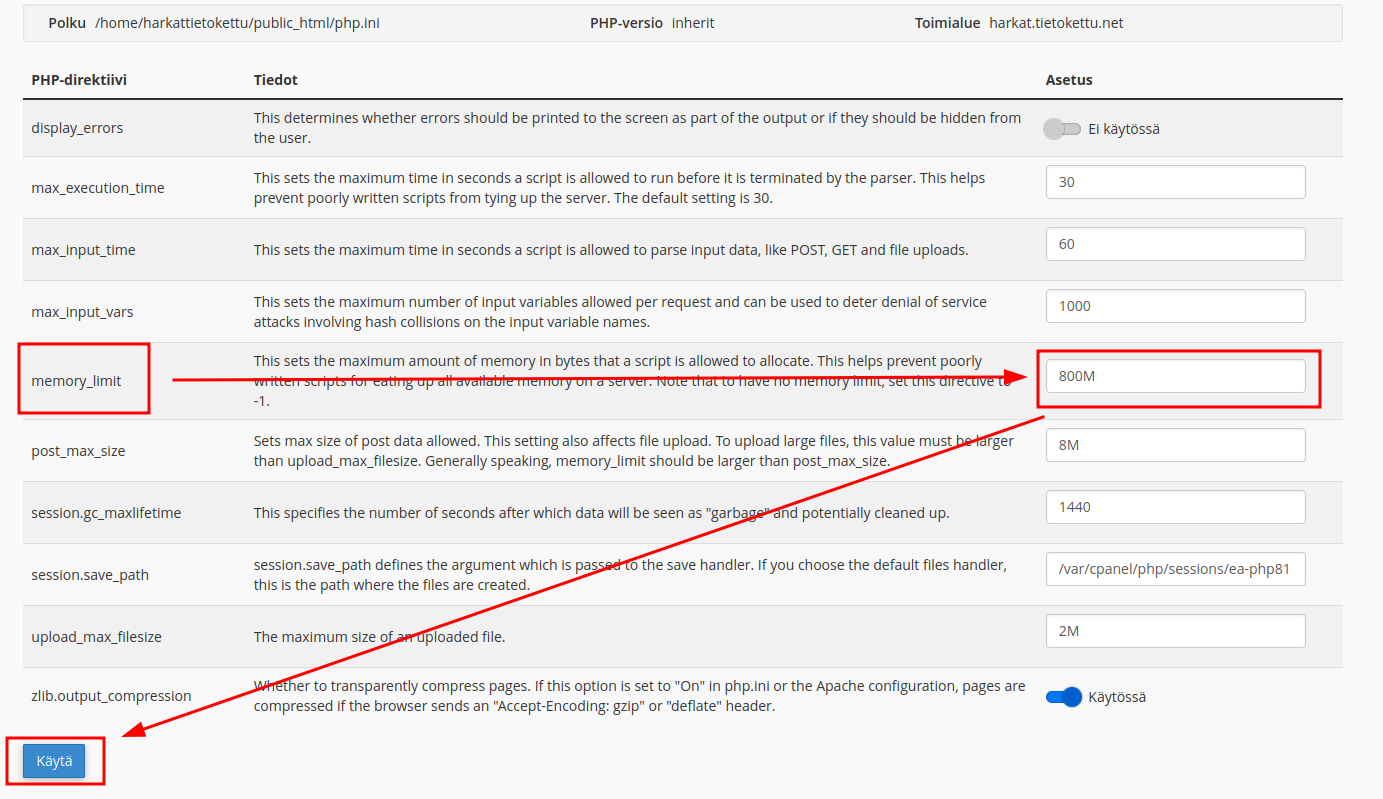Click the max_execution_time value field
Viewport: 1383px width, 799px height.
(1175, 182)
